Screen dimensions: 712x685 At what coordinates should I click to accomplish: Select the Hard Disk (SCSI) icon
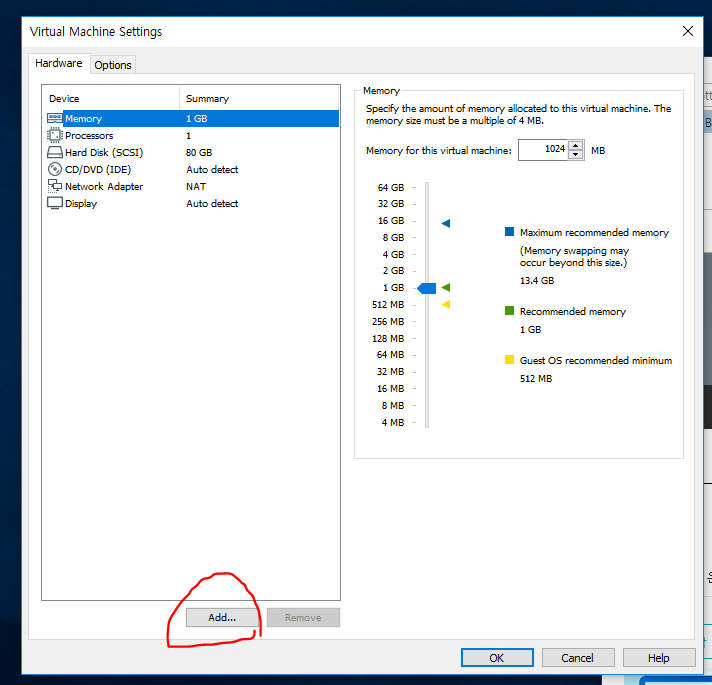(x=54, y=152)
